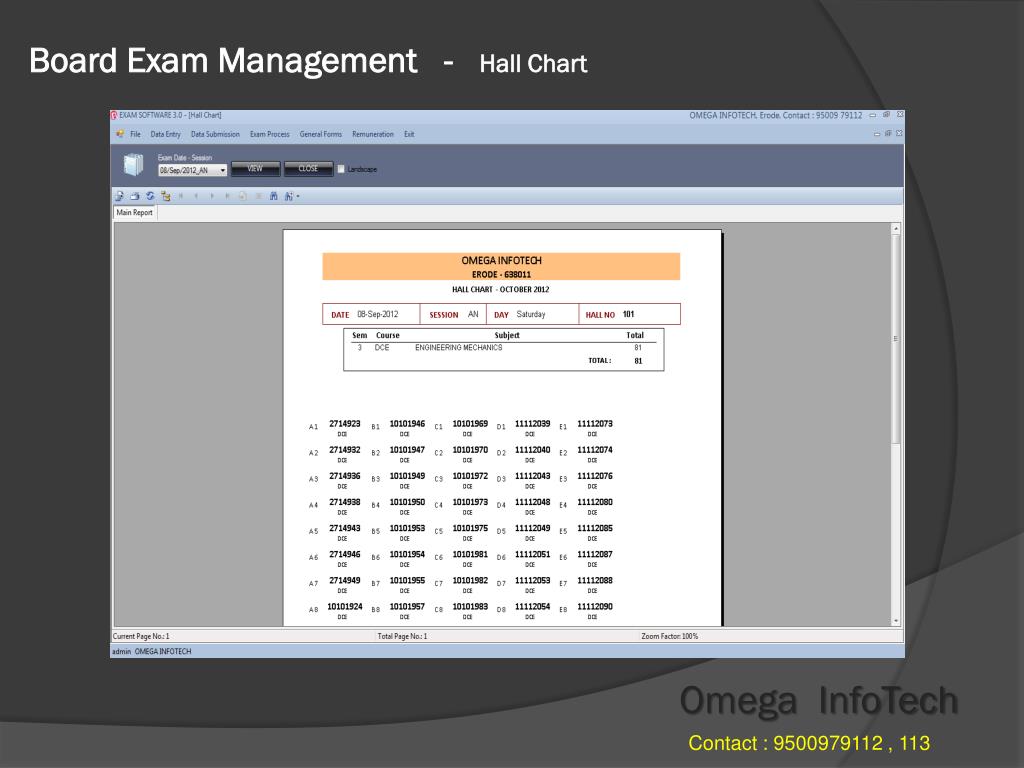Toggle the group tree icon

pyautogui.click(x=166, y=196)
